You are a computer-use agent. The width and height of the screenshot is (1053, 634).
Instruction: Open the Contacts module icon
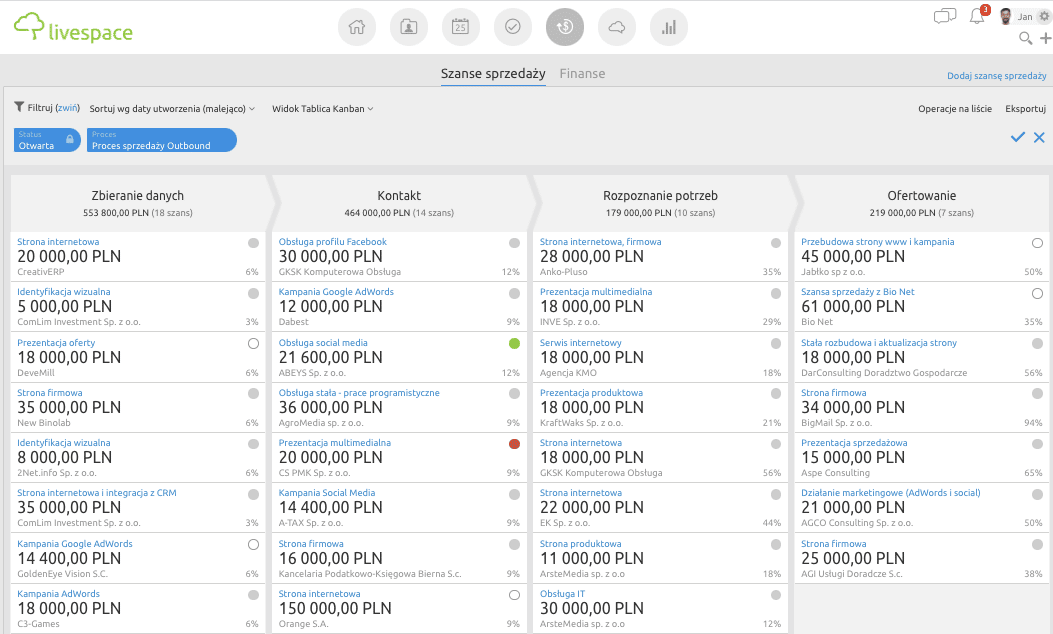408,27
